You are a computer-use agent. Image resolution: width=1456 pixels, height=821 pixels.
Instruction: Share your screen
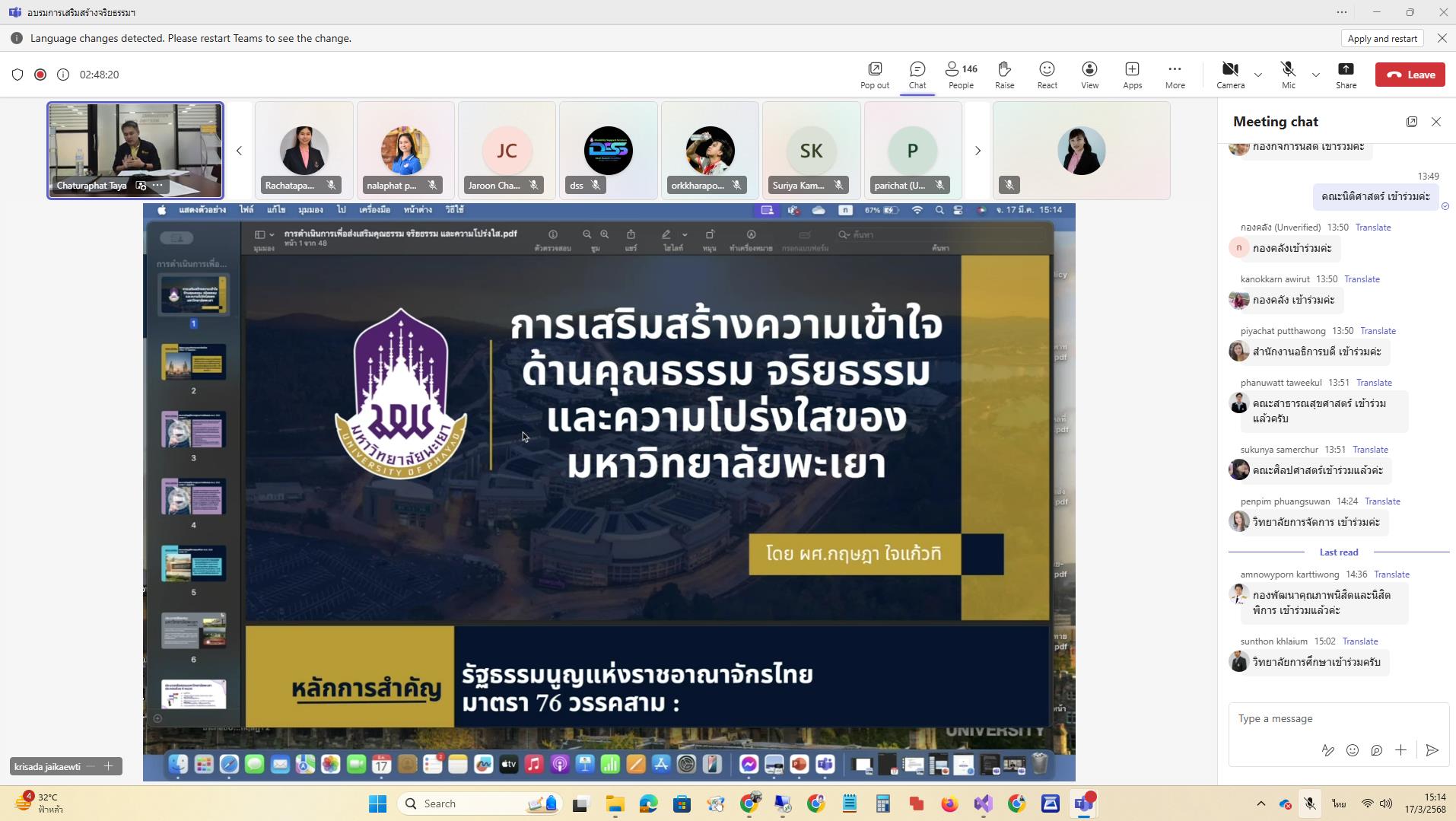click(1346, 75)
